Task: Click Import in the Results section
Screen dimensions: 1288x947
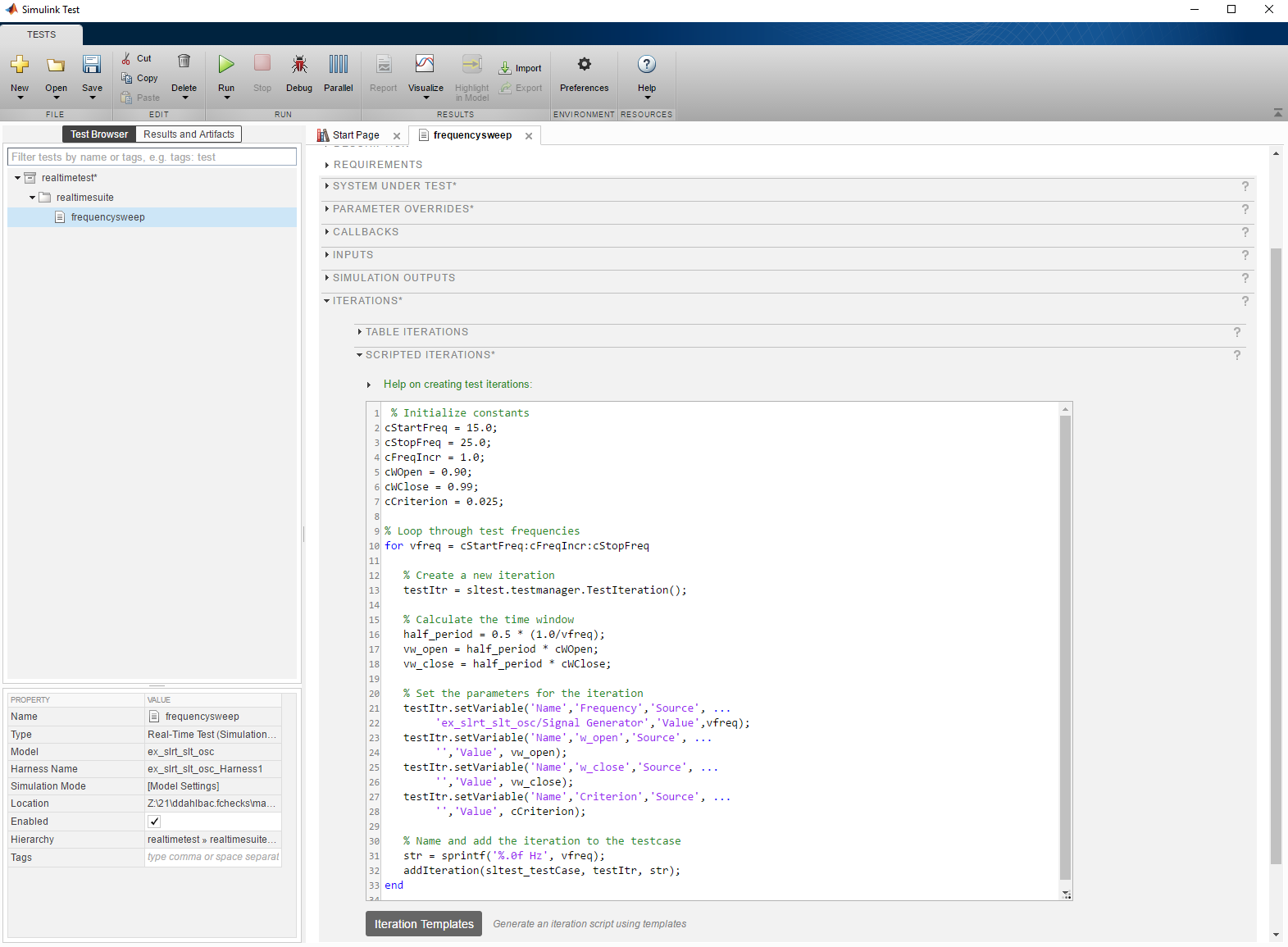Action: [x=521, y=68]
